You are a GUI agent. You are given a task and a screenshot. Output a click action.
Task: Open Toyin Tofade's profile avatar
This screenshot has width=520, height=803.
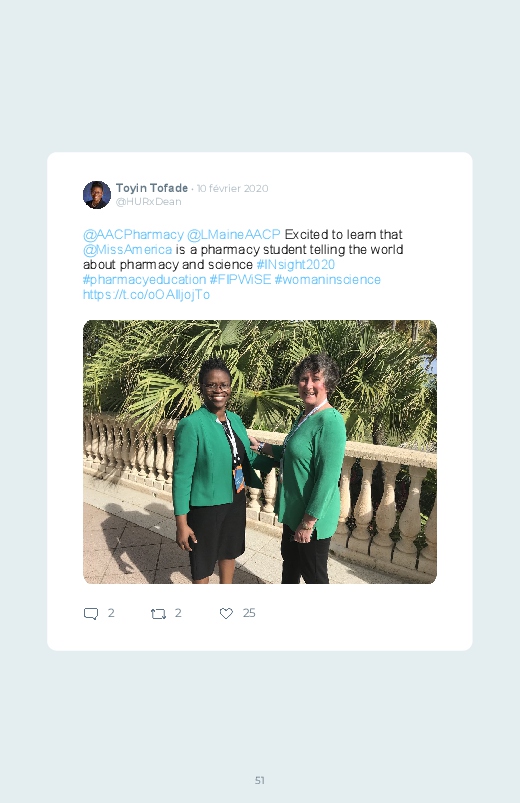(97, 195)
